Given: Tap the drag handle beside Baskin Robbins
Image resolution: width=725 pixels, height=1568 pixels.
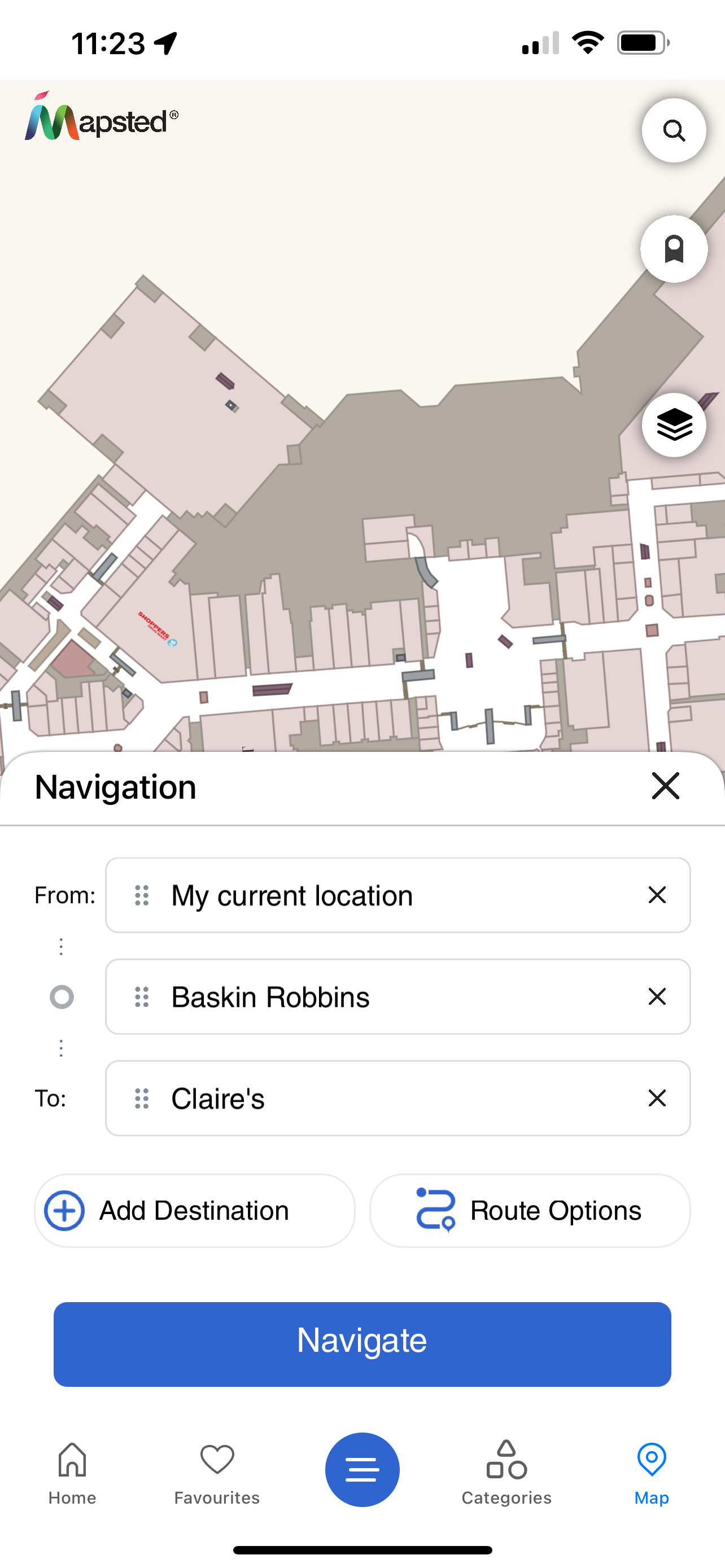Looking at the screenshot, I should tap(142, 997).
